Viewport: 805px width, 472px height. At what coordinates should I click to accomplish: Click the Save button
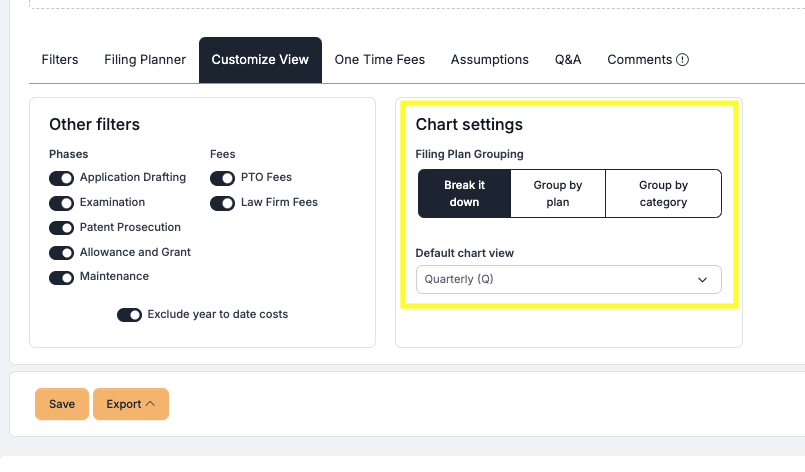pos(62,404)
